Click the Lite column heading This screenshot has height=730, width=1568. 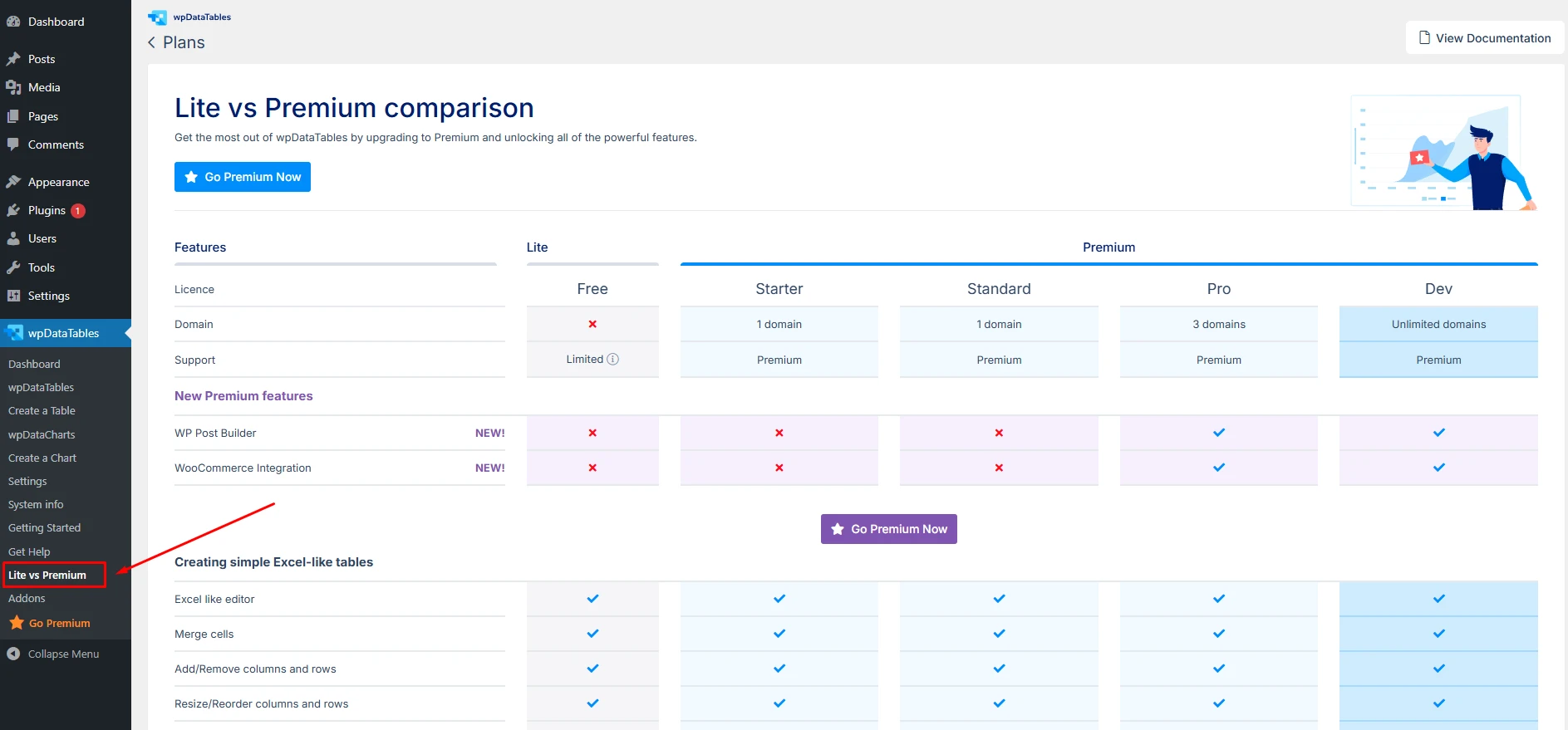tap(537, 247)
